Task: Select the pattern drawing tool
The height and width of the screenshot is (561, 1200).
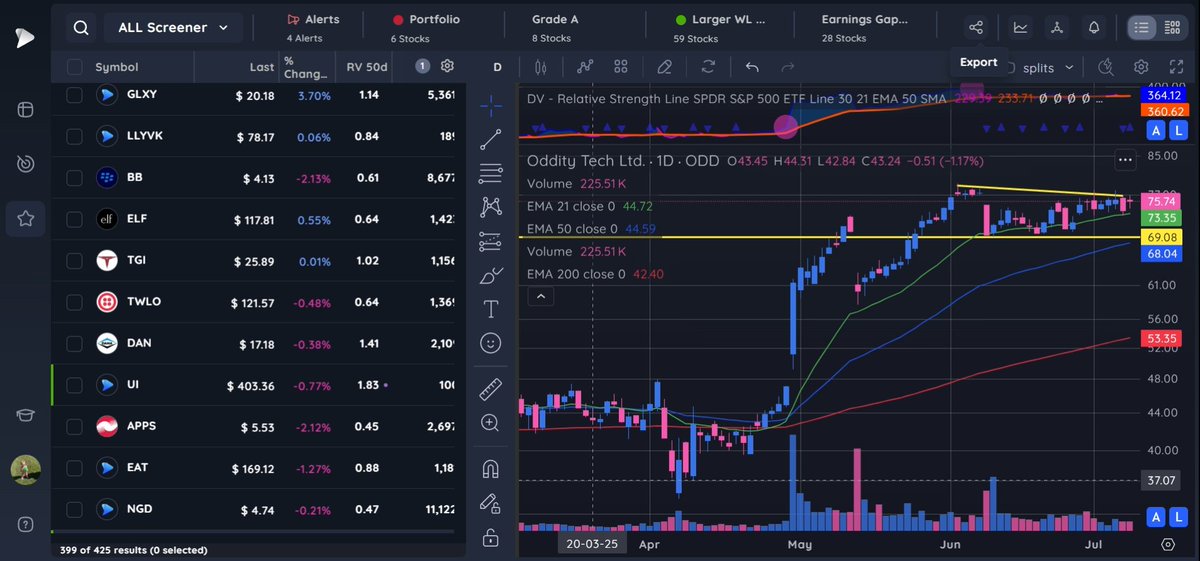Action: [491, 207]
